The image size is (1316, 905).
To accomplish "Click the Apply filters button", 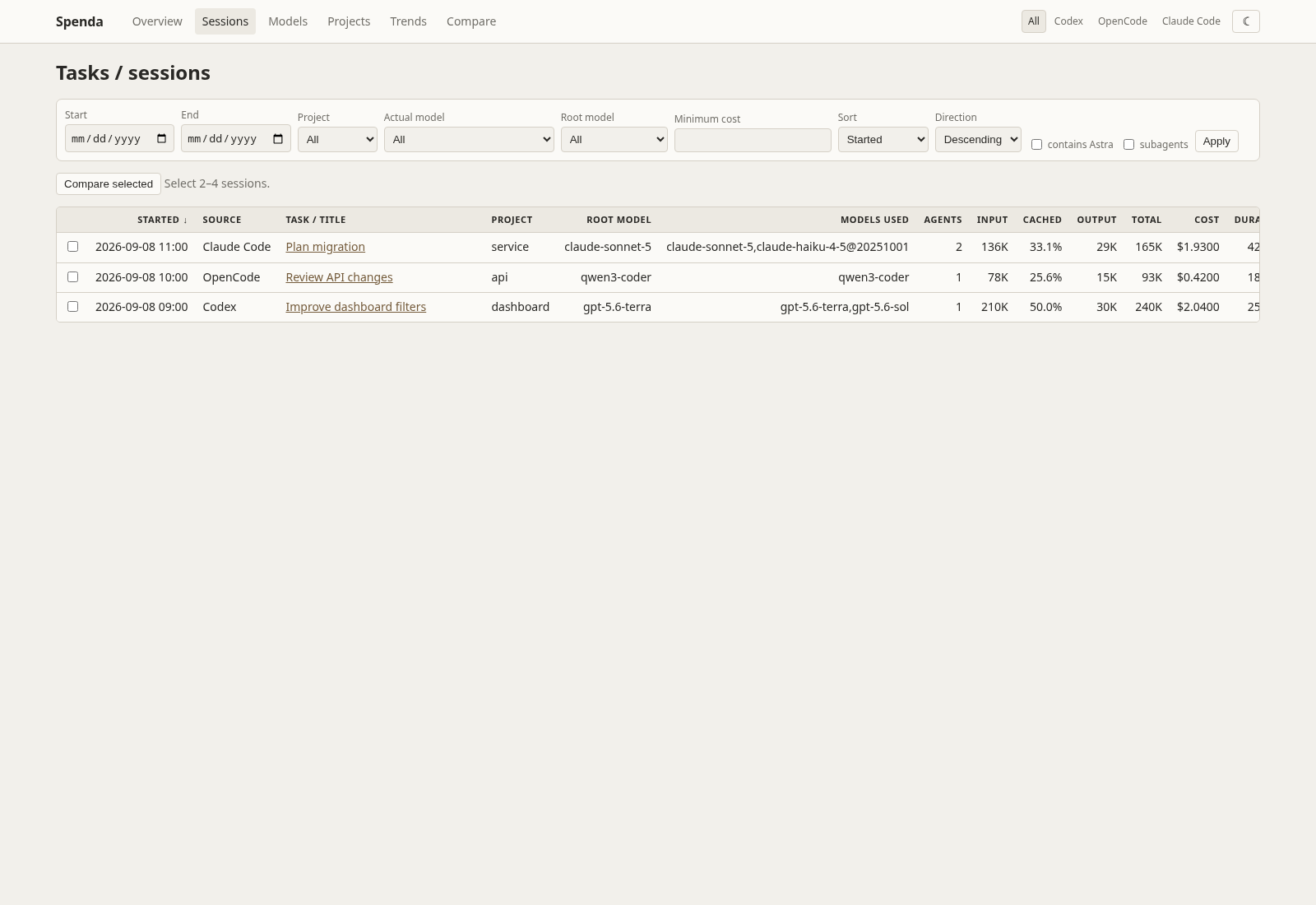I will tap(1216, 142).
